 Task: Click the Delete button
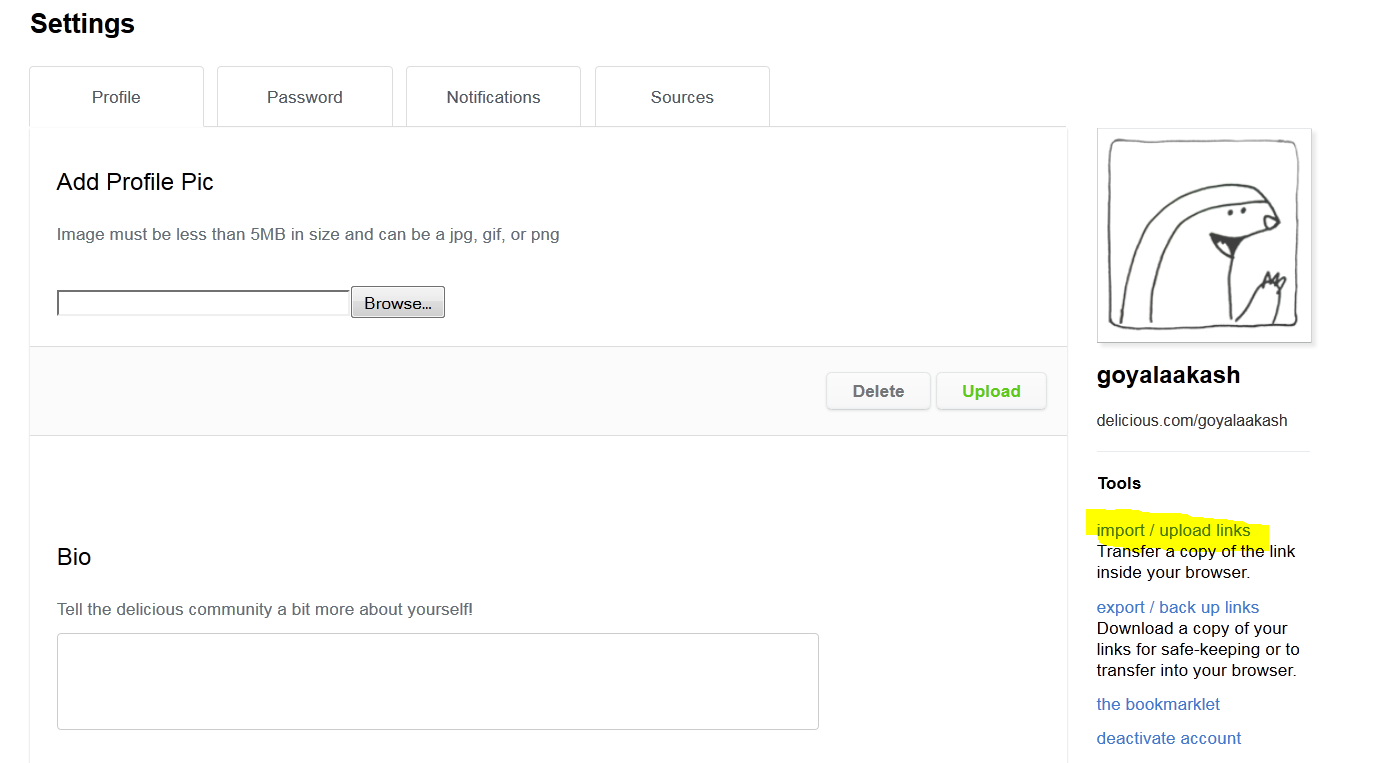click(x=878, y=391)
